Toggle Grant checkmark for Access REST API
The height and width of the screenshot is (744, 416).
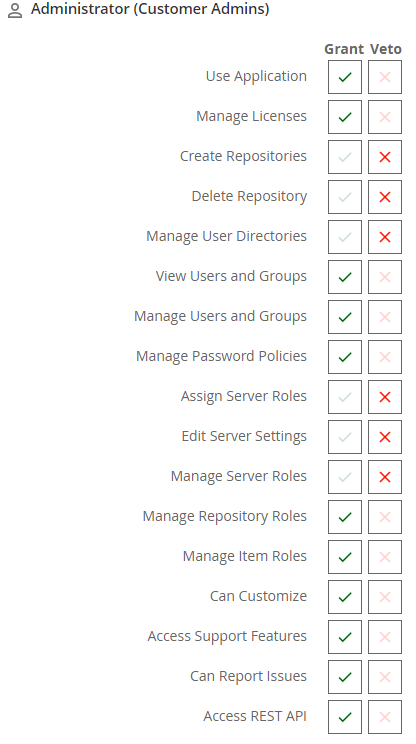pos(345,716)
